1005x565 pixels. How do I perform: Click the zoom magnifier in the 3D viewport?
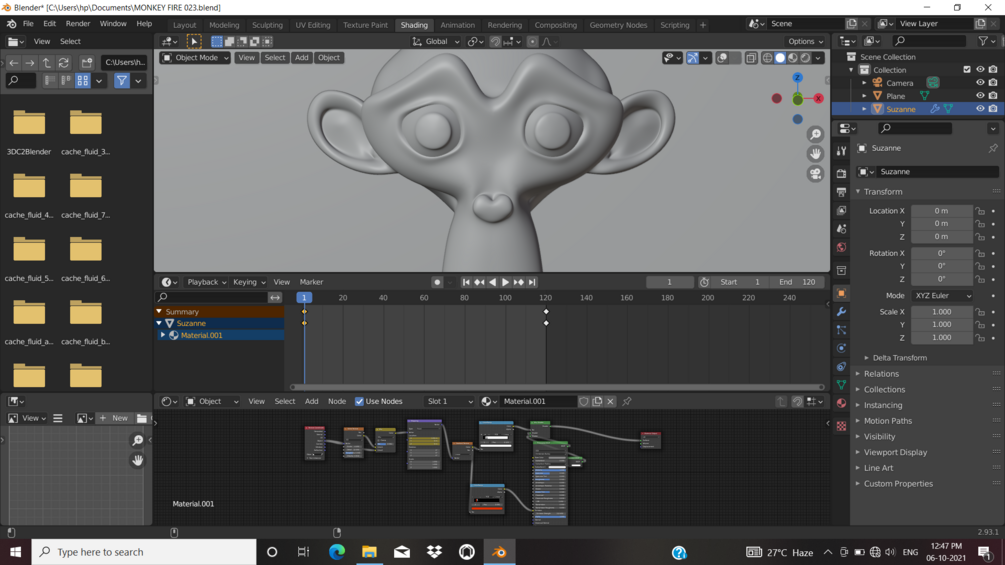815,135
